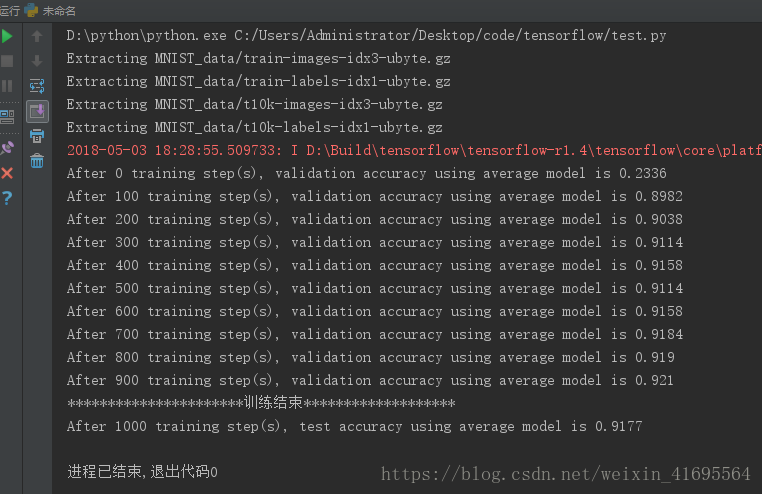Open help via blue question mark
The image size is (762, 494).
point(7,198)
